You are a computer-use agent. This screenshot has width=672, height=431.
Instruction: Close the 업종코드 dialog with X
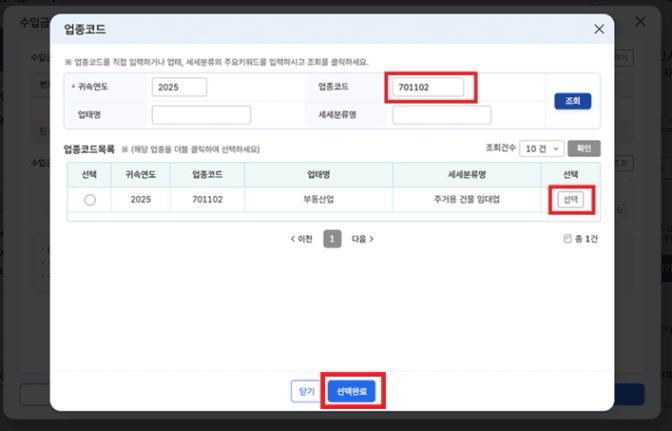click(x=599, y=29)
